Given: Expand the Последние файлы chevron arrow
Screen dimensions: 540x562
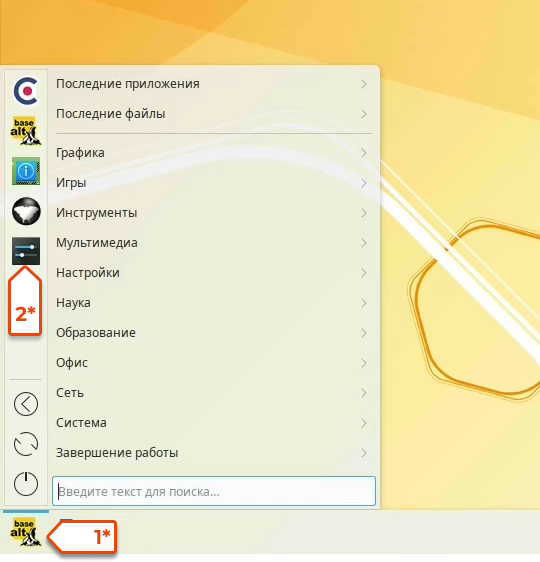Looking at the screenshot, I should pyautogui.click(x=364, y=114).
